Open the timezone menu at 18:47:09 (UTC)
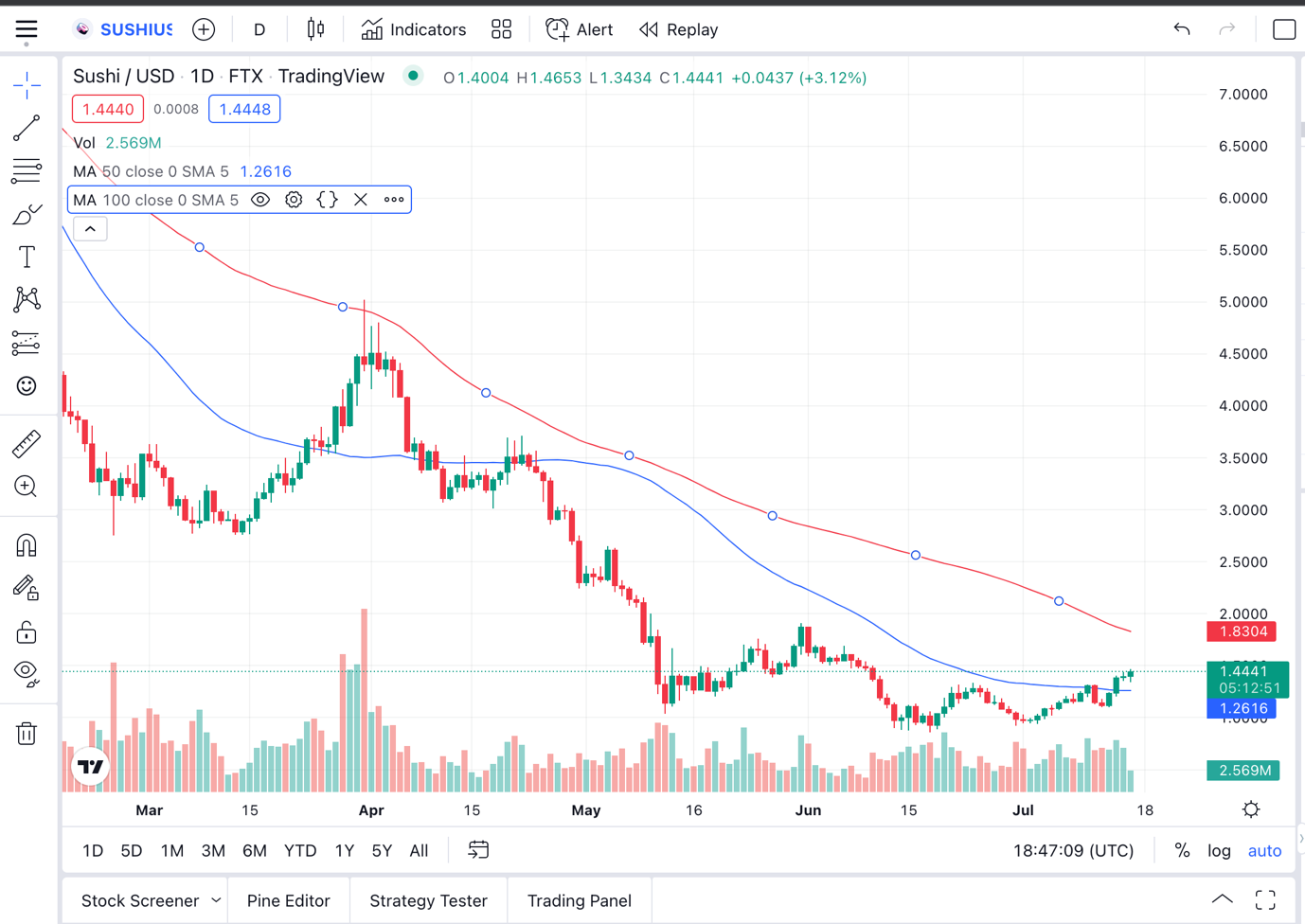1305x924 pixels. pos(1073,851)
